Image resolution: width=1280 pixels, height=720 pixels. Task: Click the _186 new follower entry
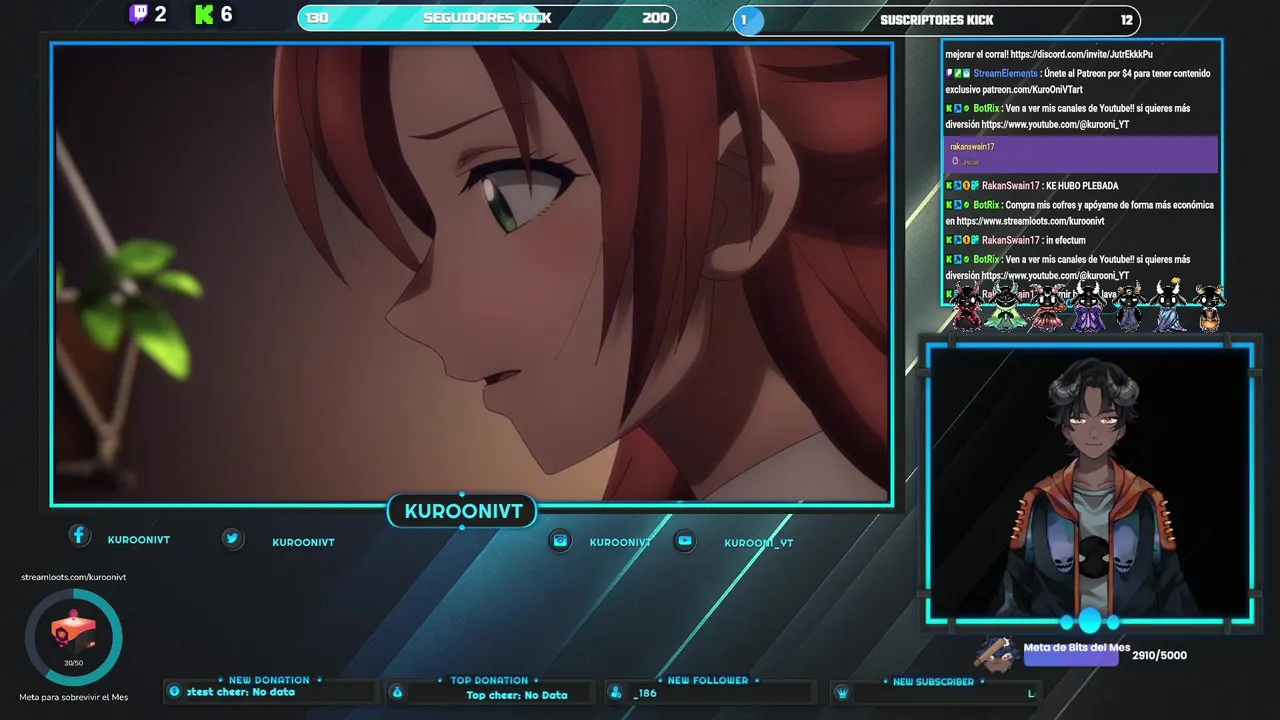tap(645, 693)
